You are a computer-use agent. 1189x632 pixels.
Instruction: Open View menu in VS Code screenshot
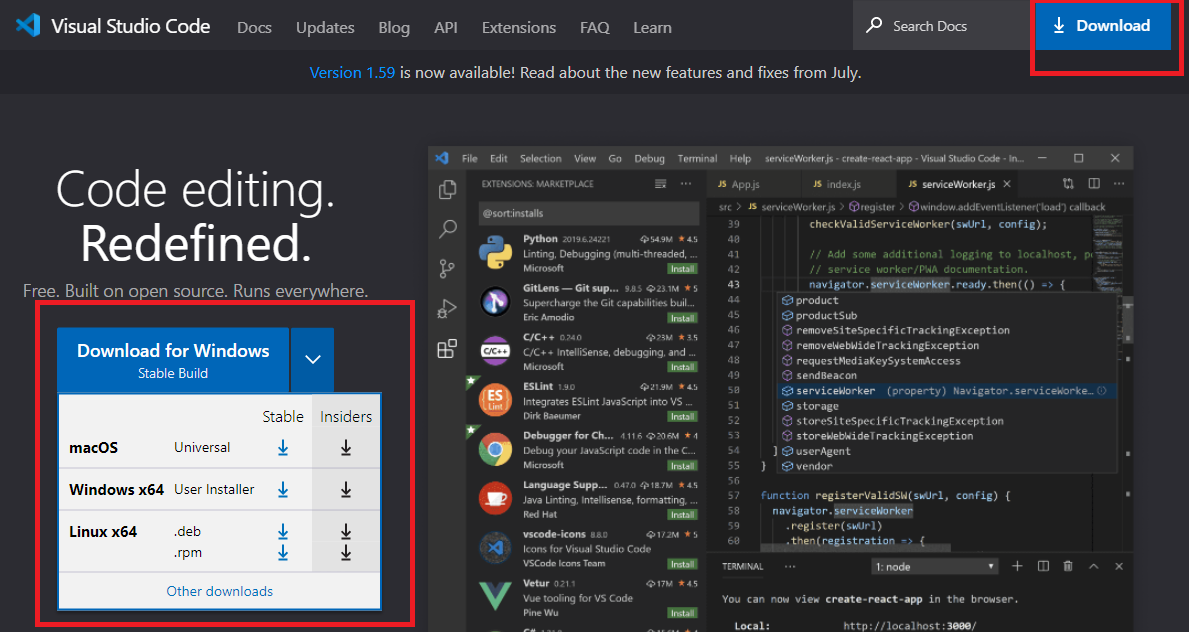click(585, 159)
